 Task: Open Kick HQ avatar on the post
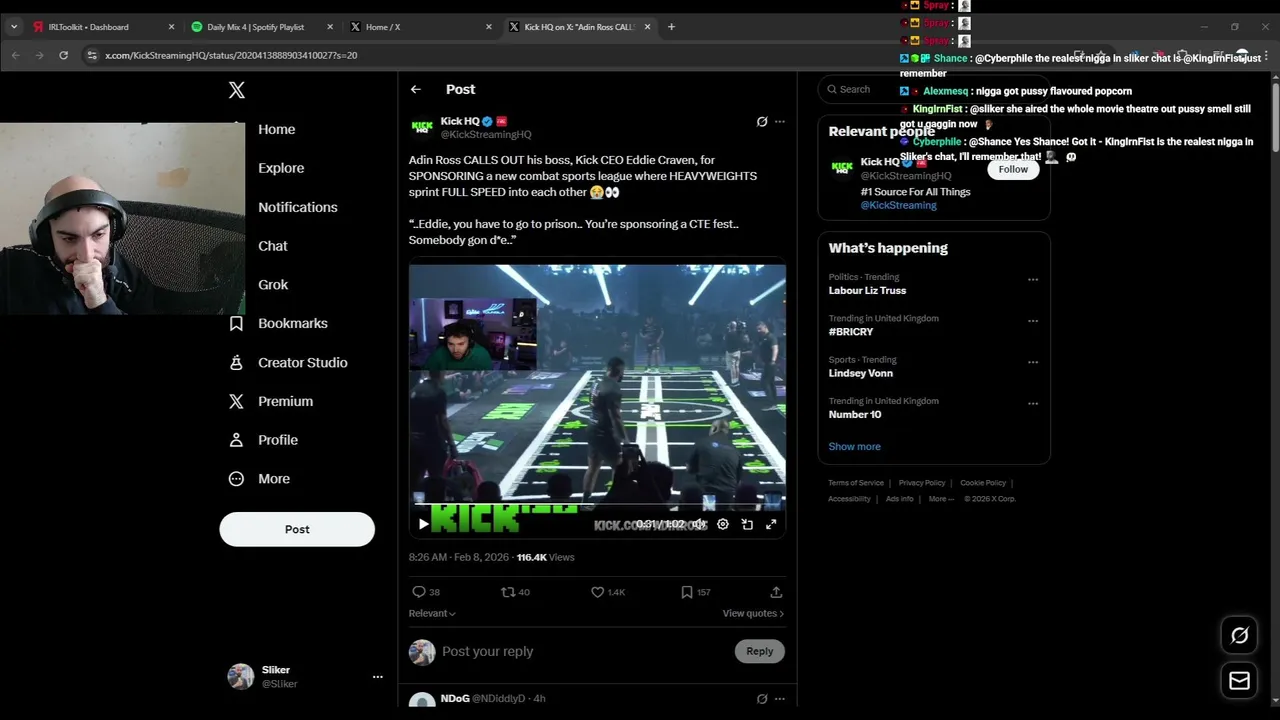(x=422, y=127)
